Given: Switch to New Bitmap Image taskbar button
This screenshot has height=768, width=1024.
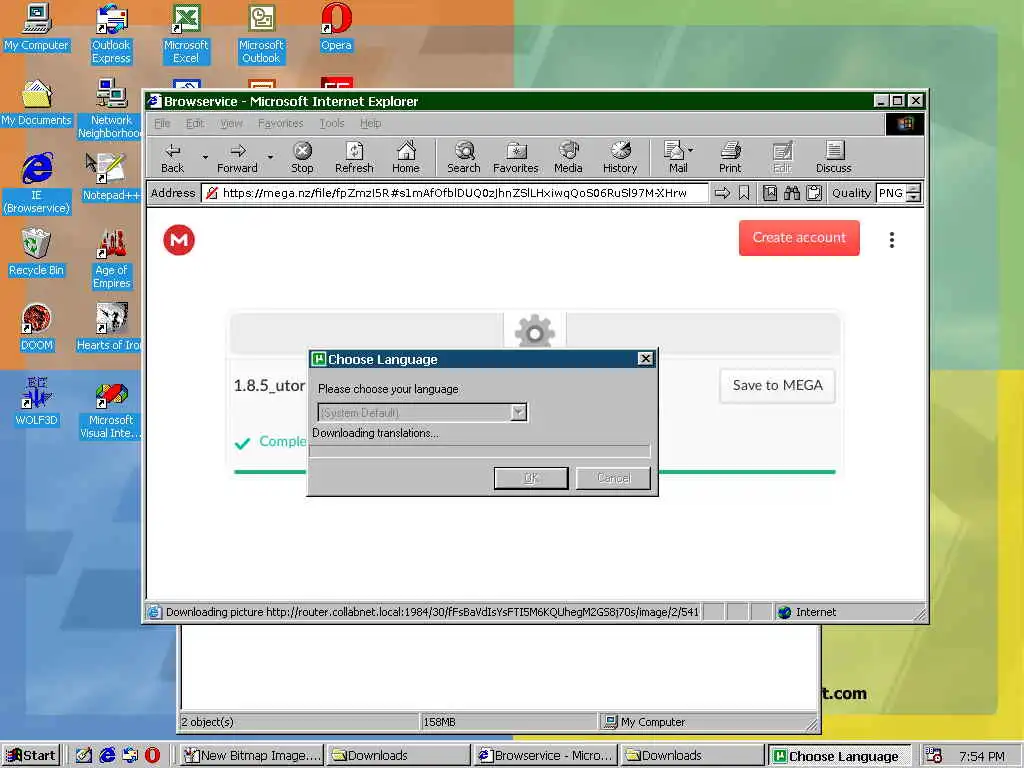Looking at the screenshot, I should click(251, 756).
